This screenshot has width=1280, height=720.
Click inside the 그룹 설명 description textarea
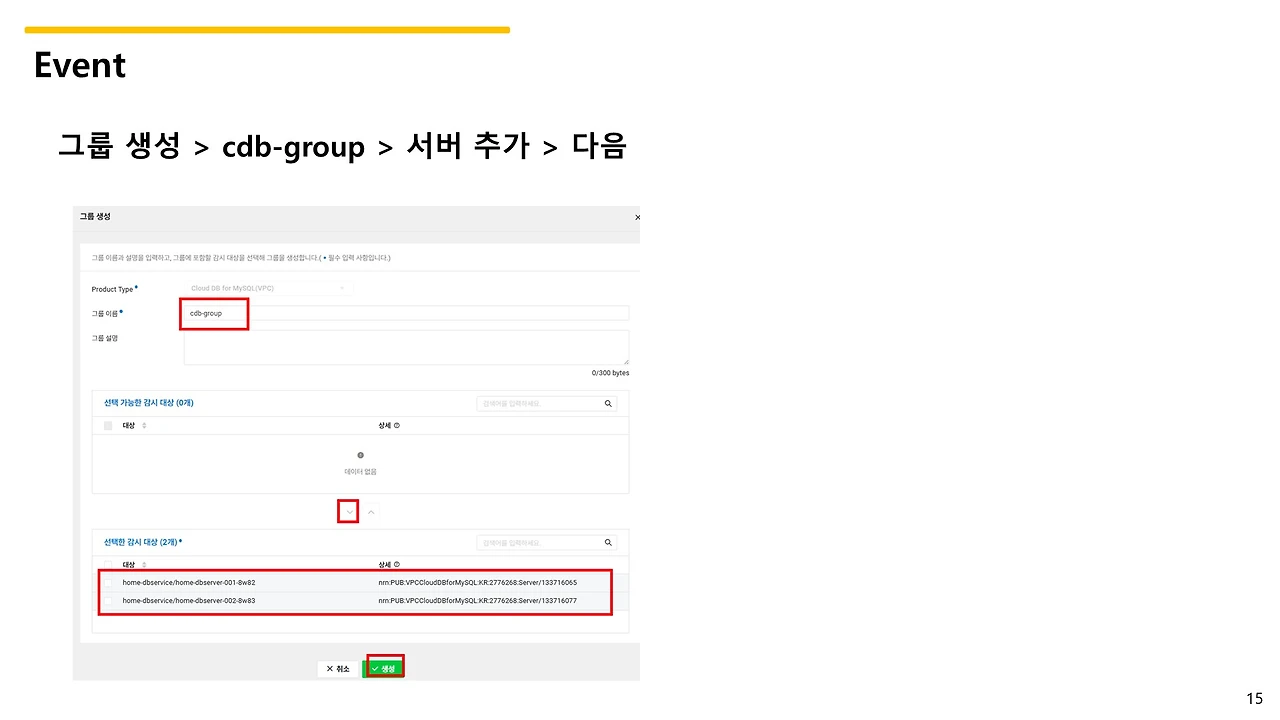[x=405, y=345]
